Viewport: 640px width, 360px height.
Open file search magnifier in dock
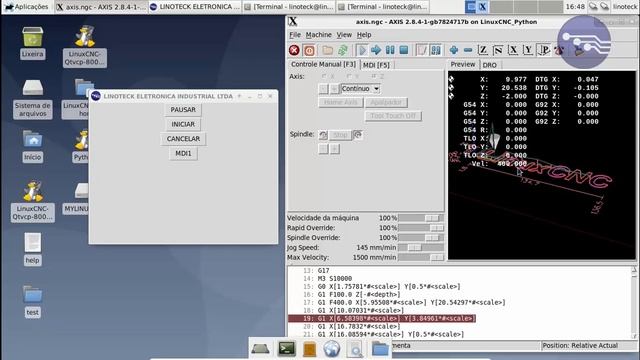tap(355, 349)
